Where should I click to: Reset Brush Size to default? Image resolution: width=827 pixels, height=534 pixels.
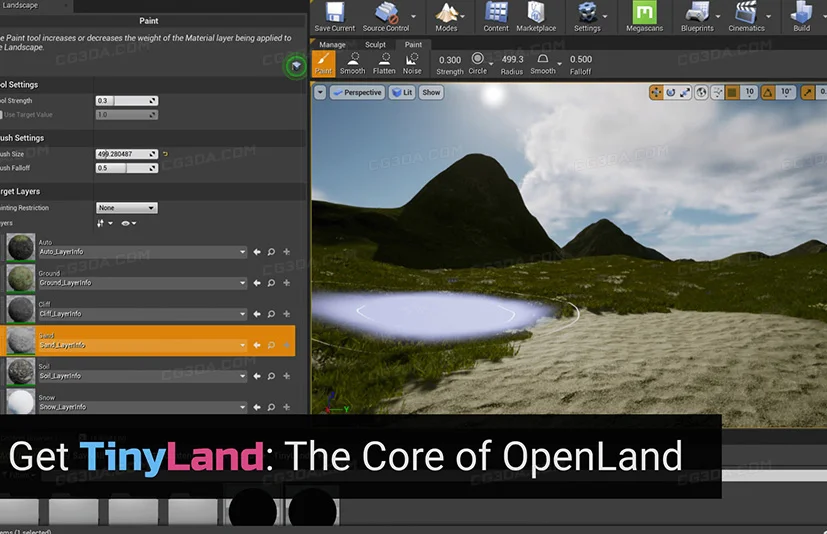point(165,154)
